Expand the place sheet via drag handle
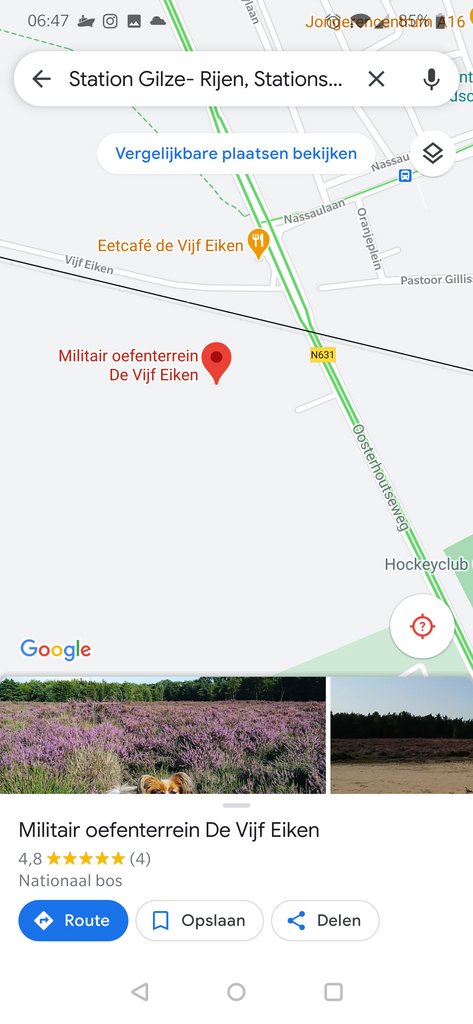The height and width of the screenshot is (1024, 473). pos(236,805)
